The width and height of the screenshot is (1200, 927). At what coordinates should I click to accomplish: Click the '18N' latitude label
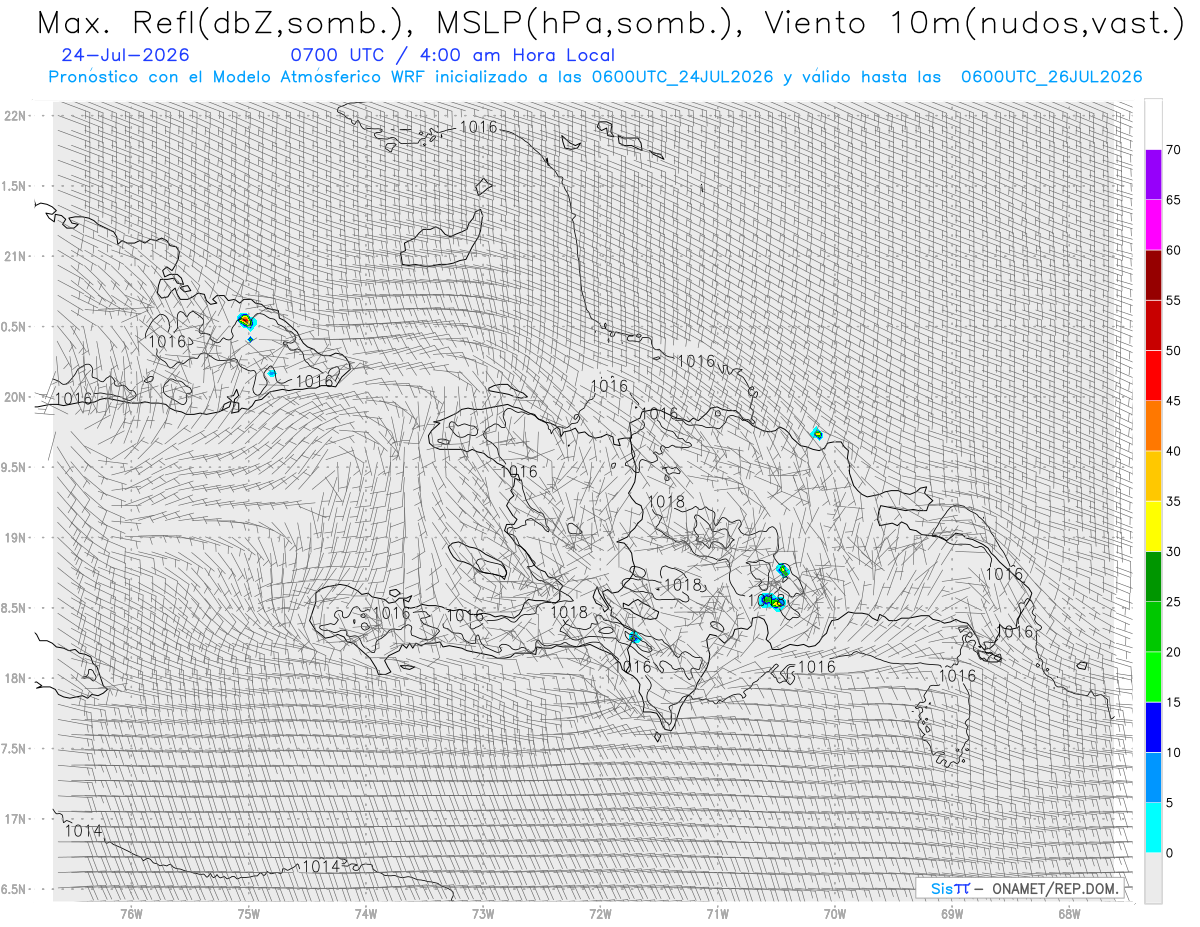pos(16,678)
